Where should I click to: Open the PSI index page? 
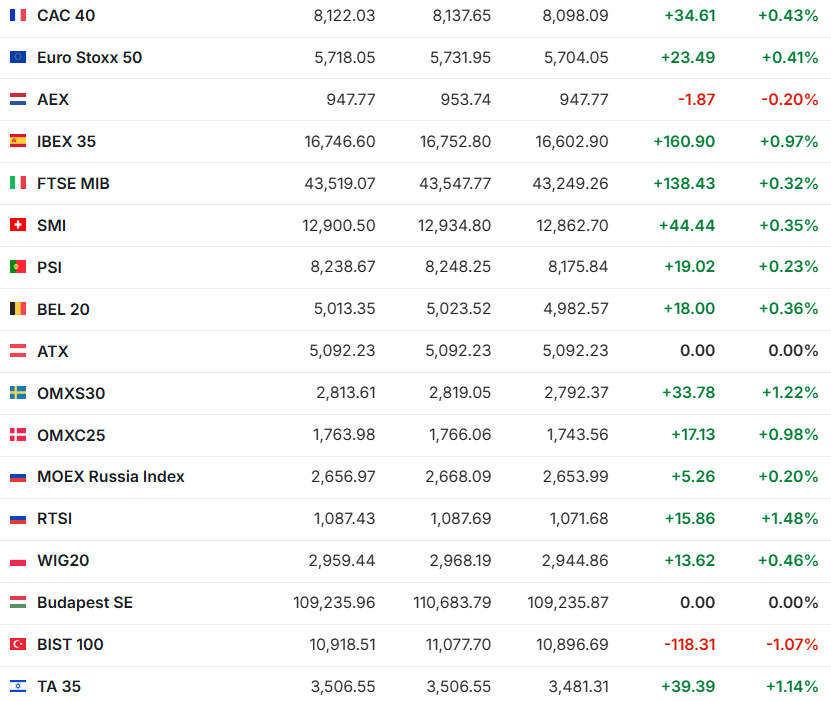tap(49, 267)
